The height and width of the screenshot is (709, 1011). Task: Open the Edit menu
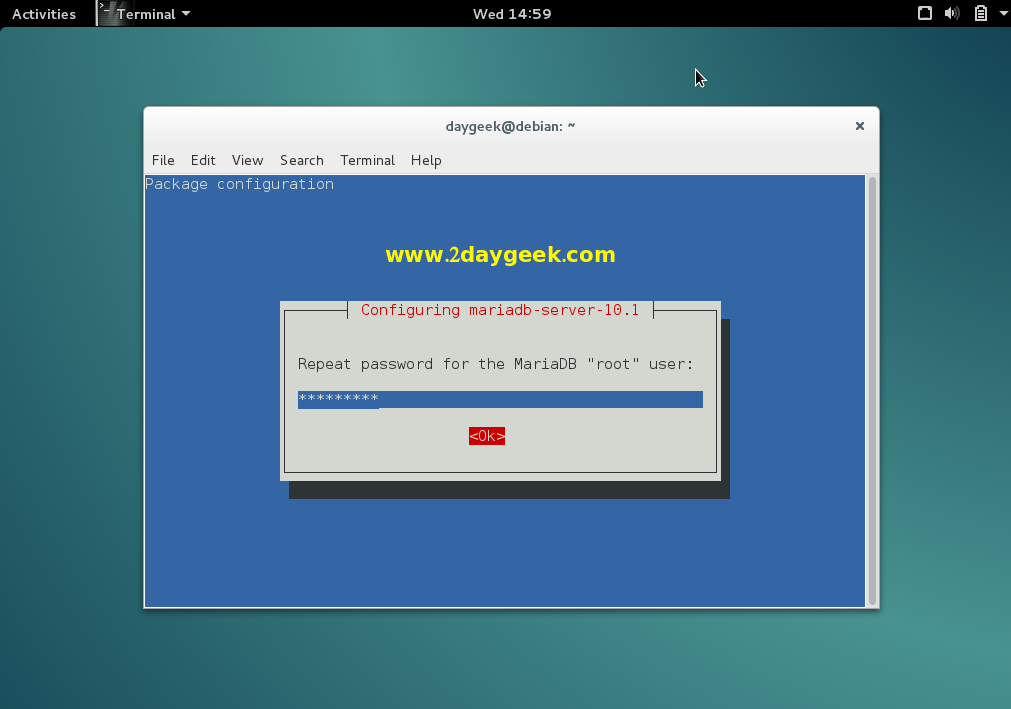point(203,160)
